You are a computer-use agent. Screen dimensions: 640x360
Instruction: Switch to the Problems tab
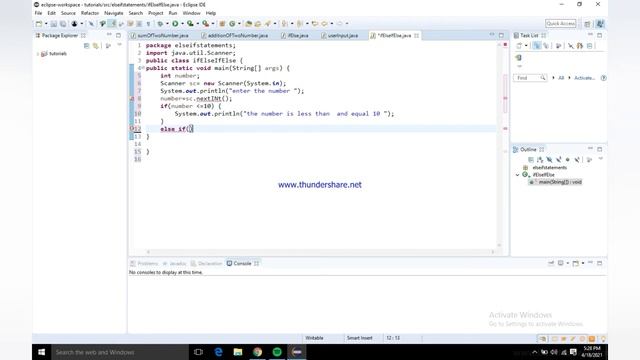tap(144, 263)
